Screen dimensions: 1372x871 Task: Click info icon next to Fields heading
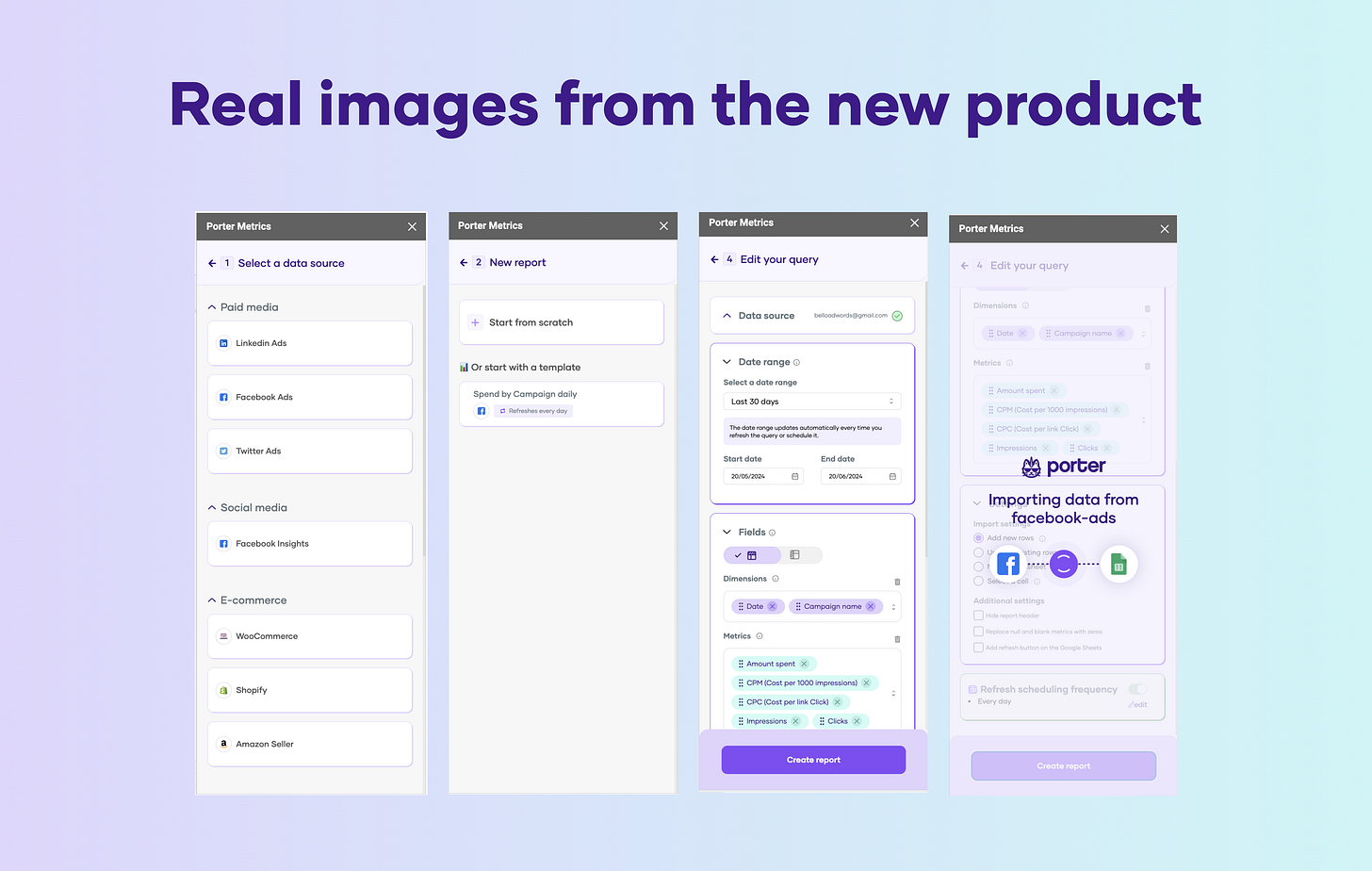pos(772,533)
